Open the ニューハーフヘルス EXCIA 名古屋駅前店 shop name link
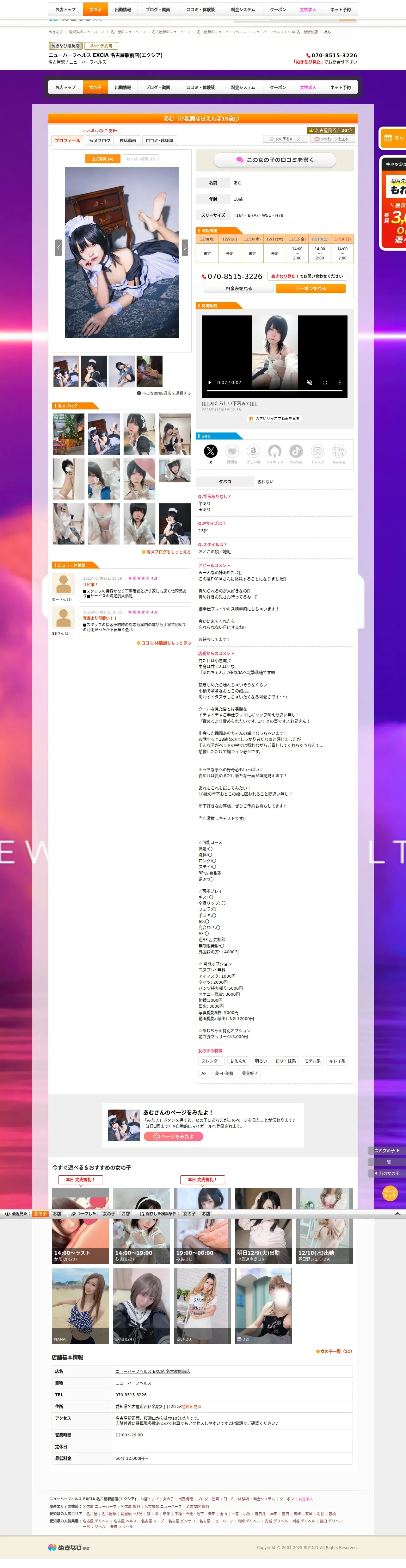The height and width of the screenshot is (1568, 406). 153,1372
